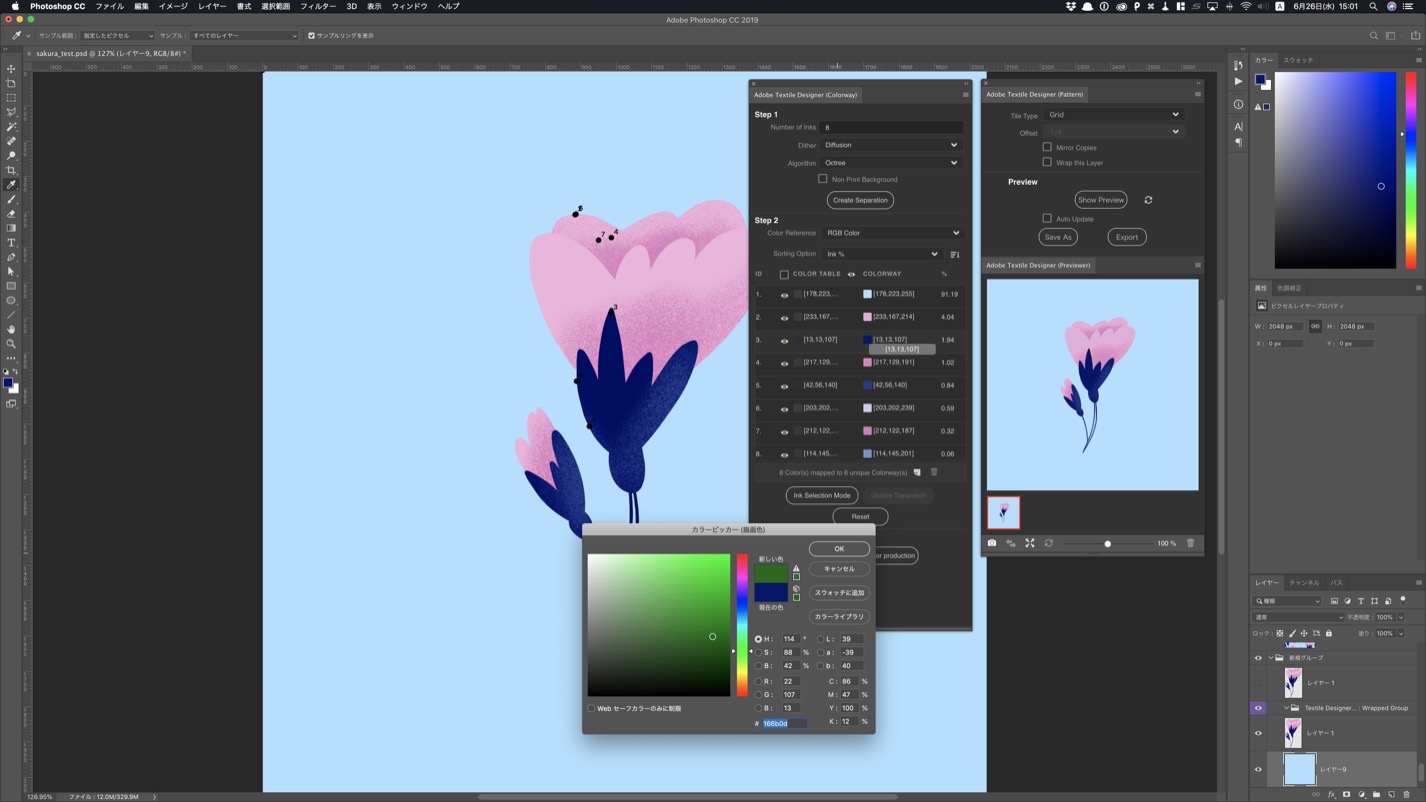This screenshot has width=1426, height=802.
Task: Click the camera icon in the Previewer panel
Action: coord(992,543)
